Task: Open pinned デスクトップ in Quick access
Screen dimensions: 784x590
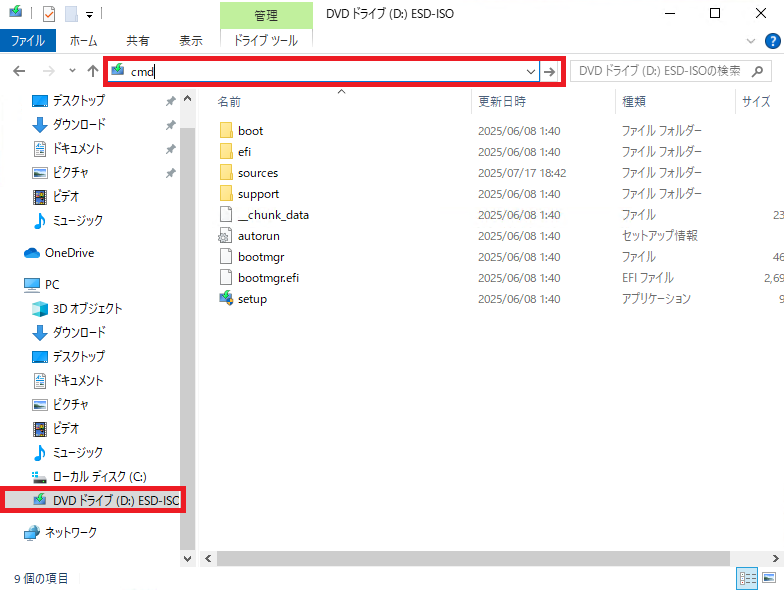Action: point(79,100)
